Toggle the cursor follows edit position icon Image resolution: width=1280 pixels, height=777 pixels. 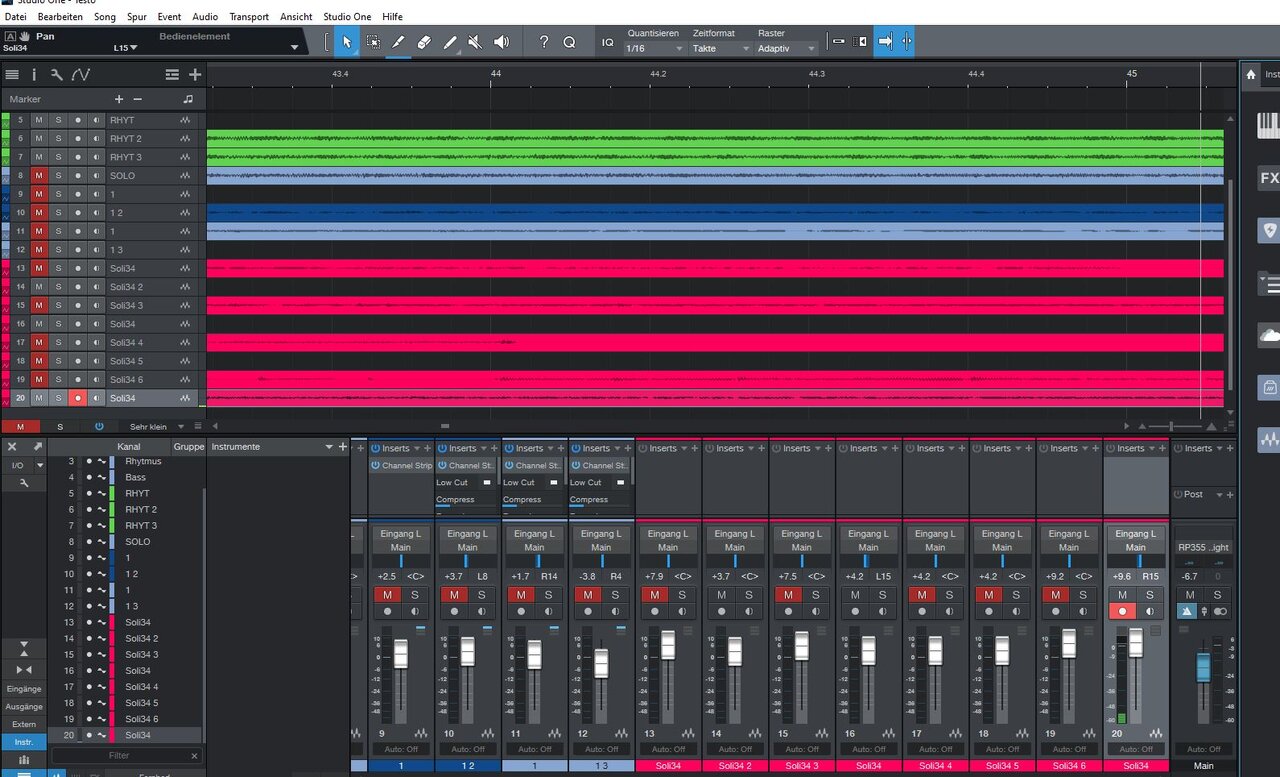pos(906,41)
